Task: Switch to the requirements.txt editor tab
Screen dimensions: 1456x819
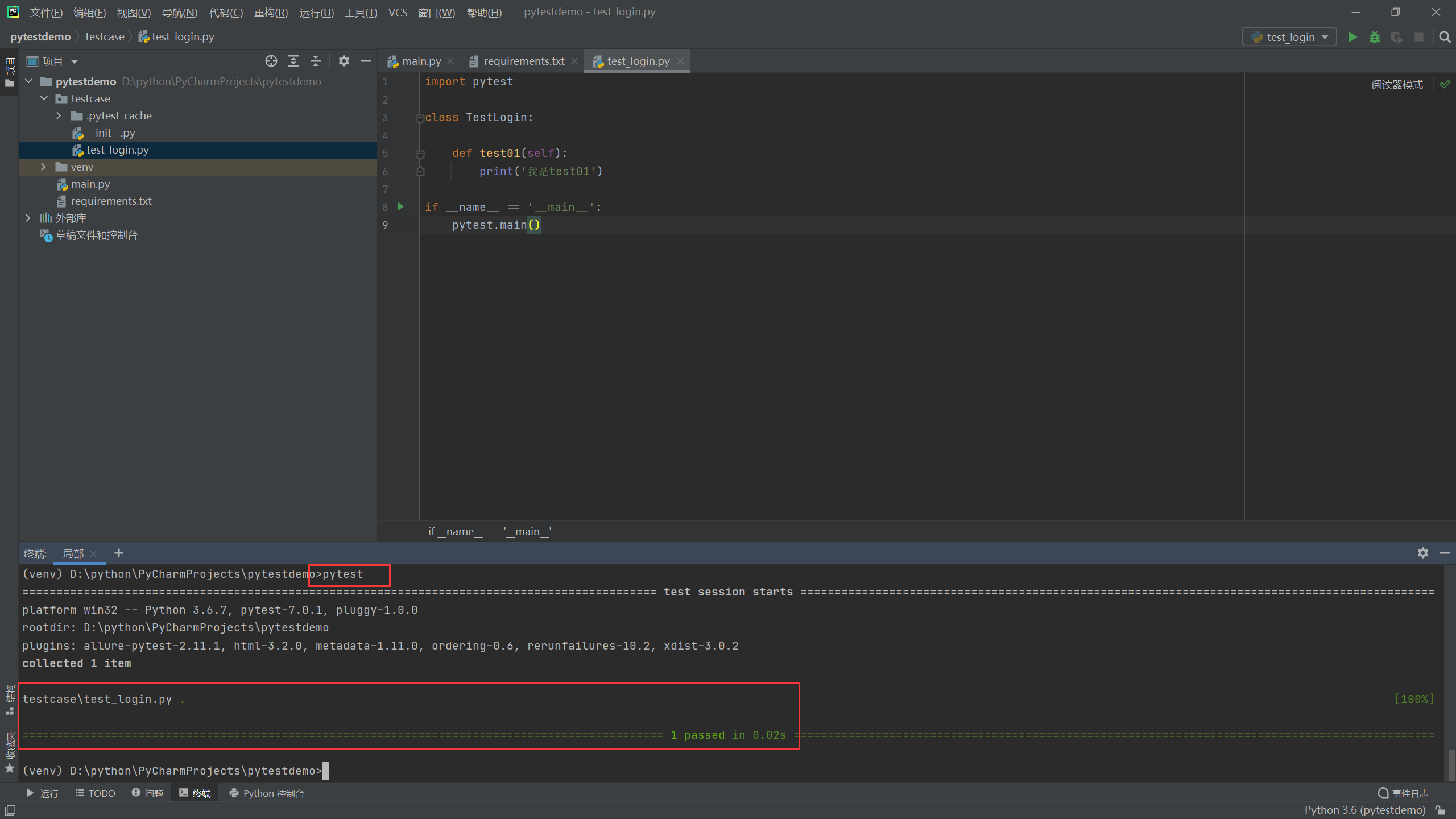Action: [523, 61]
